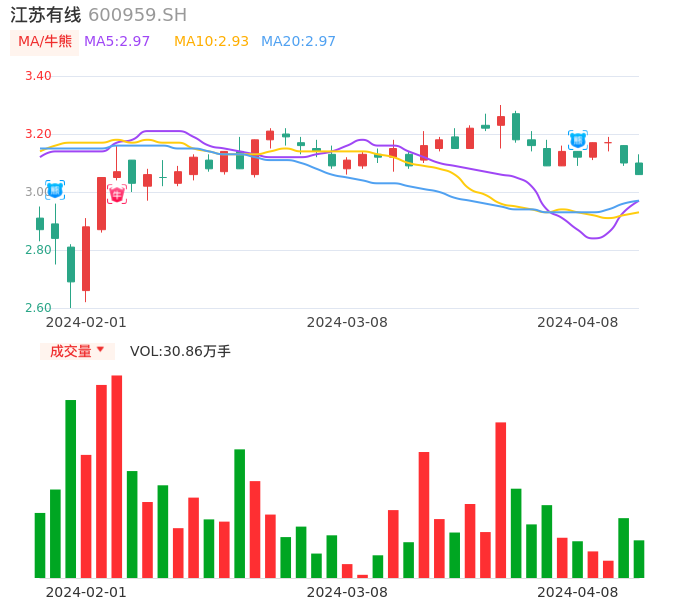Viewport: 686px width, 606px height.
Task: Click 2024-02-01 date under the volume chart
Action: pos(86,592)
